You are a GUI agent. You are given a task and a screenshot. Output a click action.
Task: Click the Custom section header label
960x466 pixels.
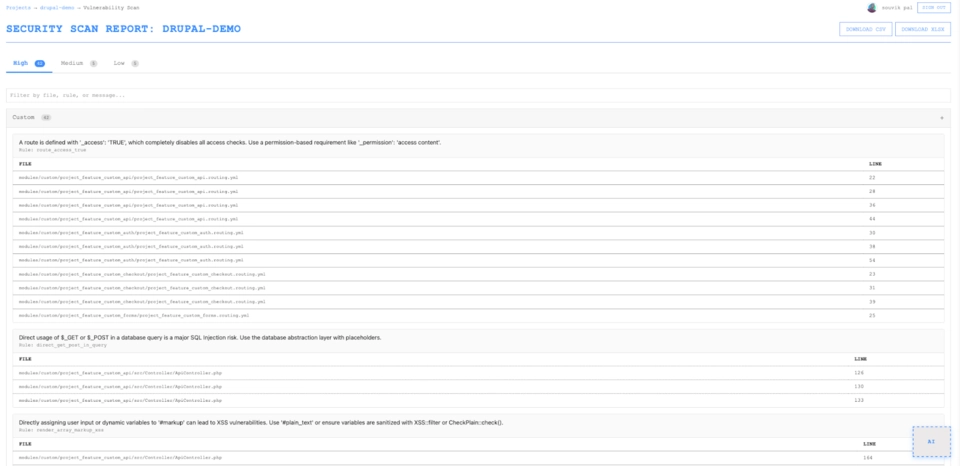[24, 117]
